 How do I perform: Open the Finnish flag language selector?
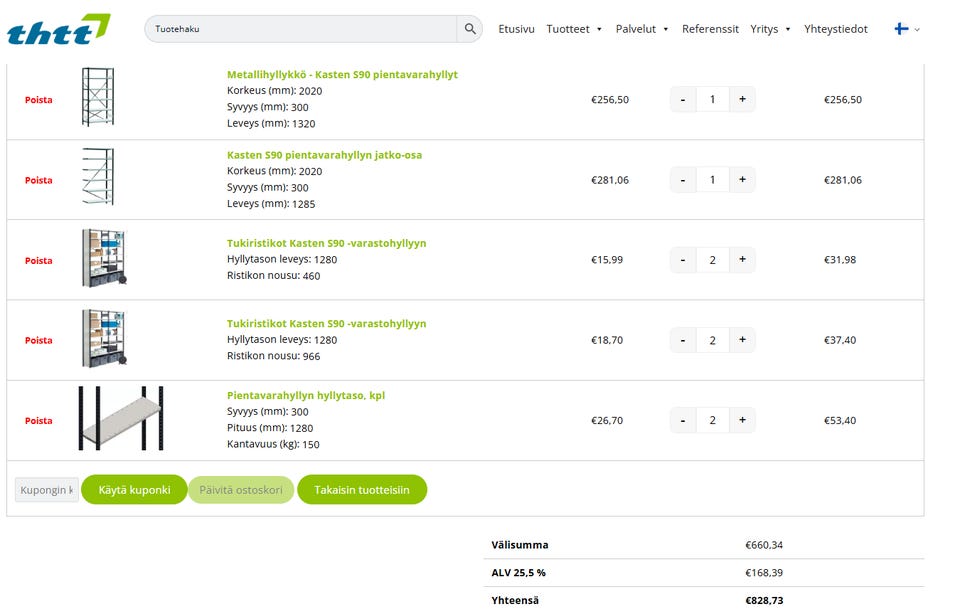click(x=907, y=29)
